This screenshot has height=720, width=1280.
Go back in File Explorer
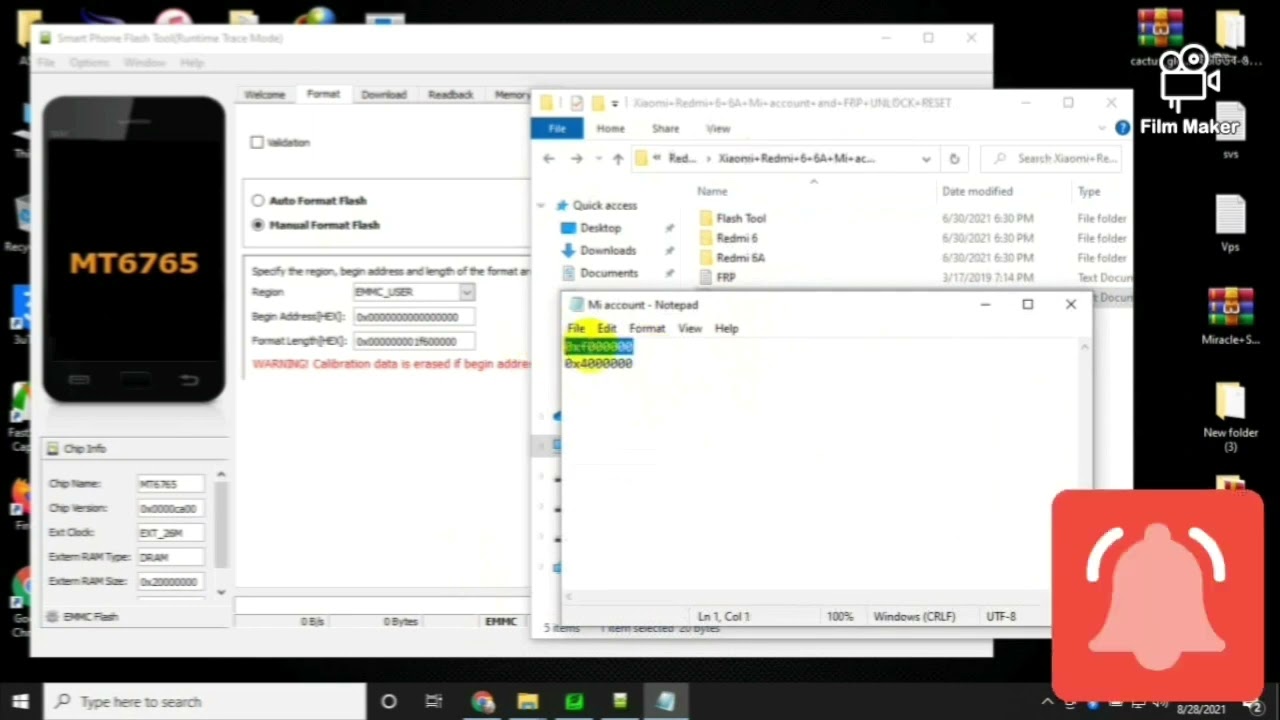549,158
